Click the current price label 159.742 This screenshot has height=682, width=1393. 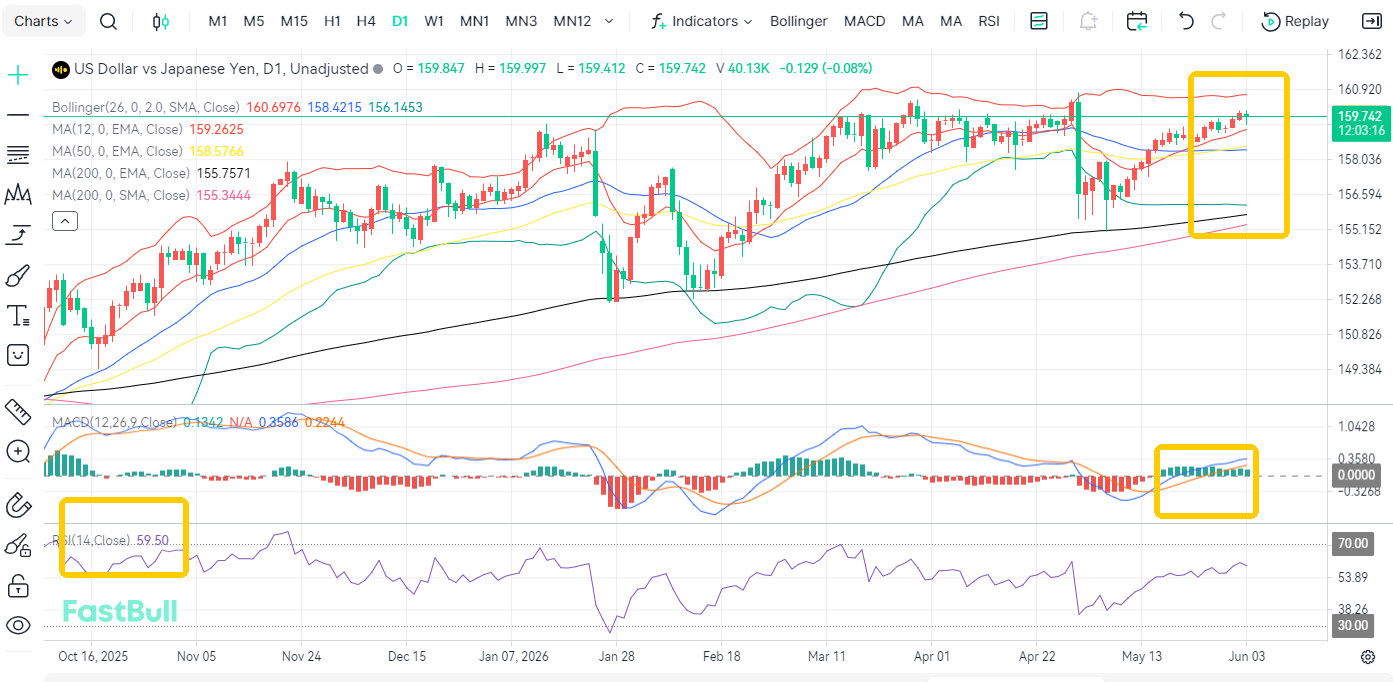point(1360,116)
